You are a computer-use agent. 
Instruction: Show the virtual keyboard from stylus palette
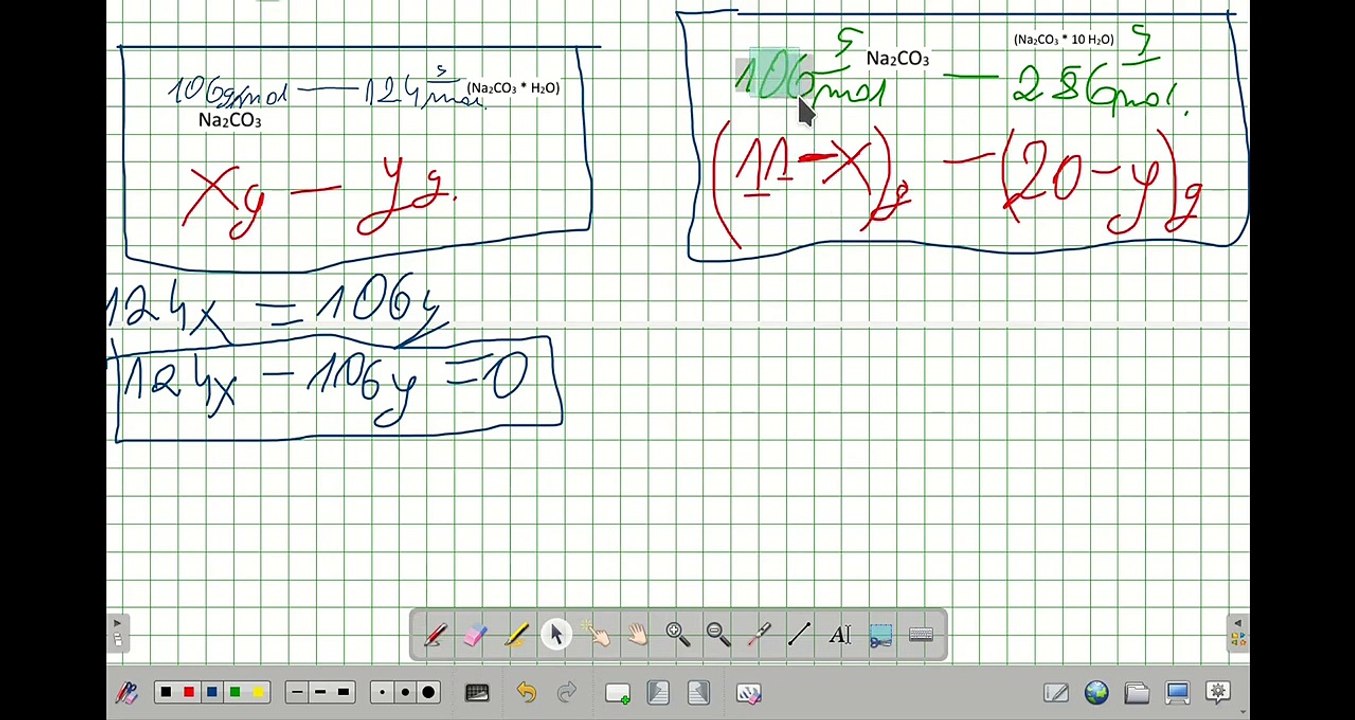click(x=921, y=635)
